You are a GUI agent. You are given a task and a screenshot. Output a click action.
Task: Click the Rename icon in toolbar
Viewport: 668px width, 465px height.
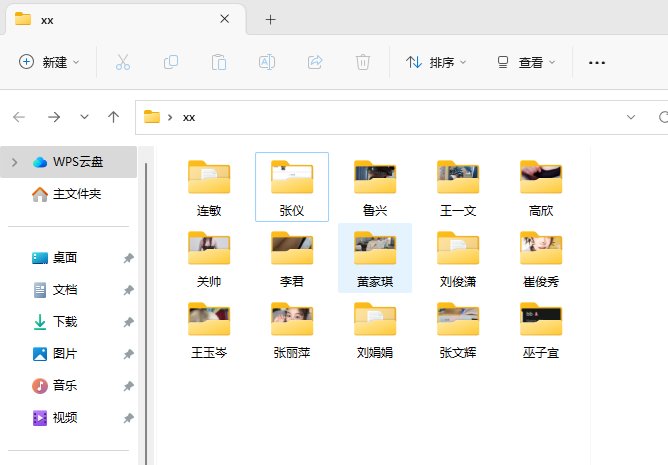coord(267,62)
